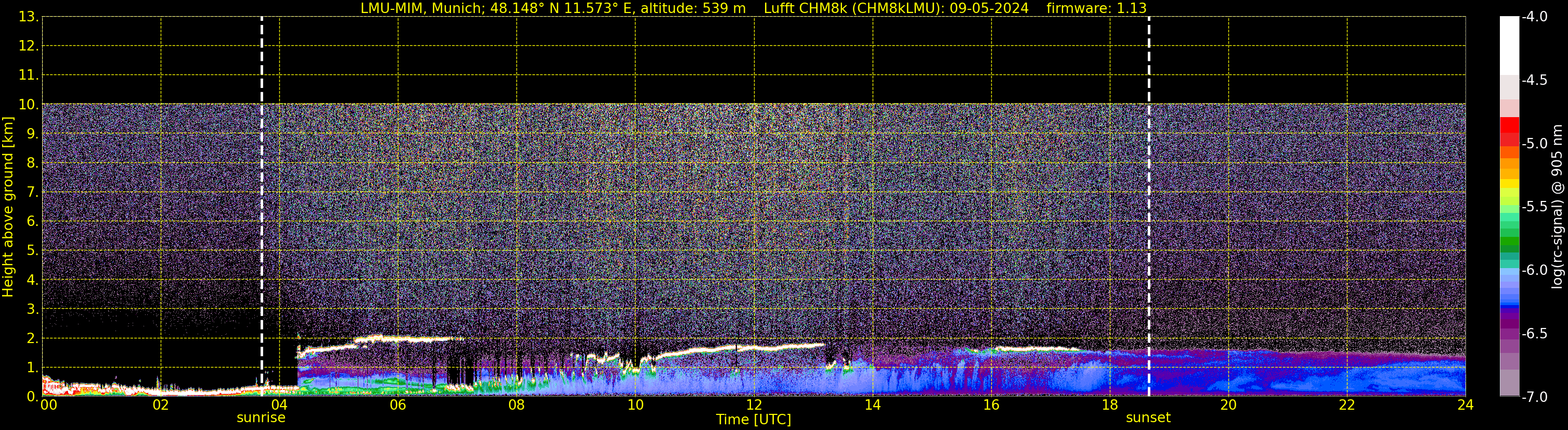Click the height axis tick "11."
Image resolution: width=1568 pixels, height=430 pixels.
[x=29, y=75]
